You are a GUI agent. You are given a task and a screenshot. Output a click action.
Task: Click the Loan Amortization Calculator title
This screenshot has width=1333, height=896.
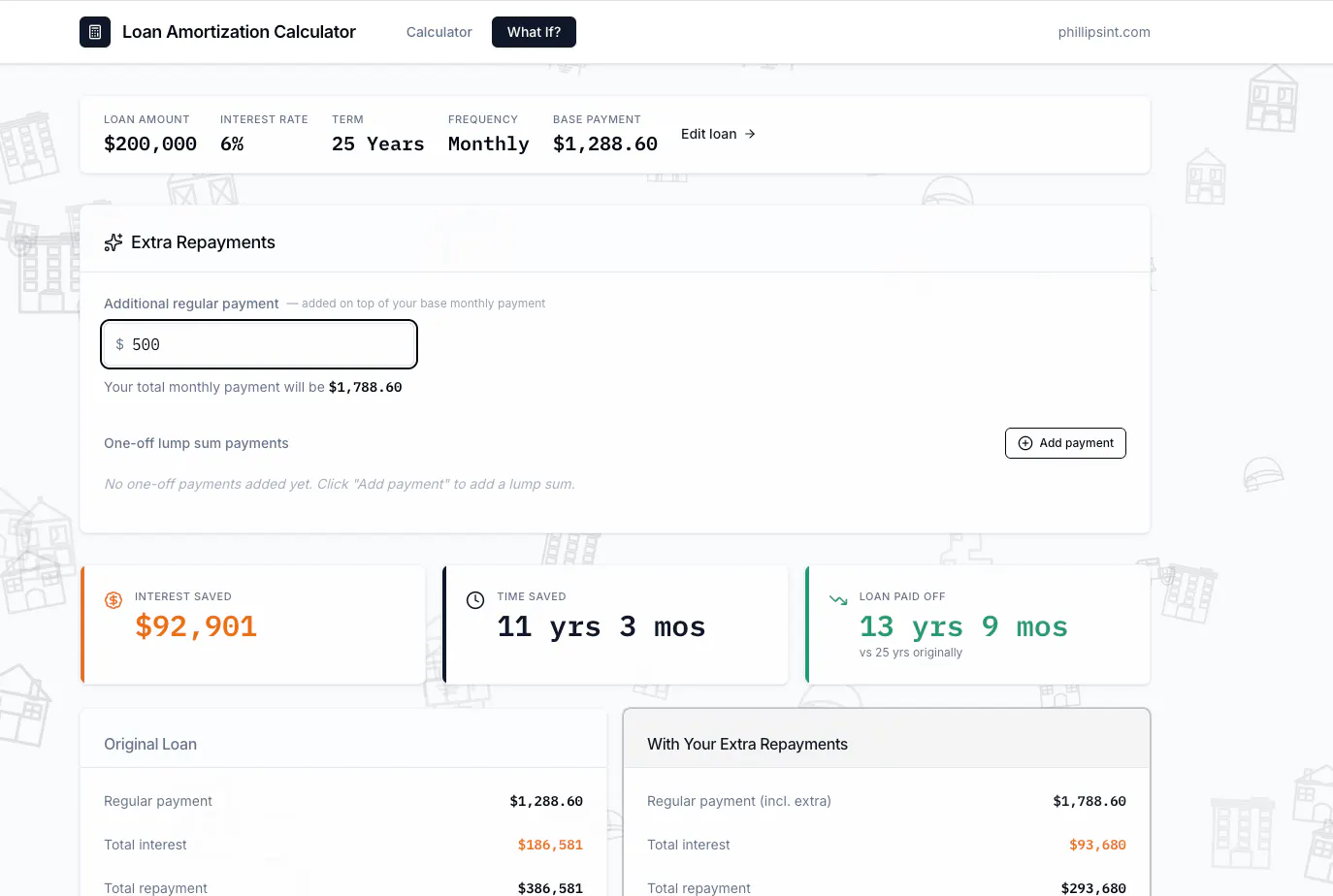click(x=239, y=32)
